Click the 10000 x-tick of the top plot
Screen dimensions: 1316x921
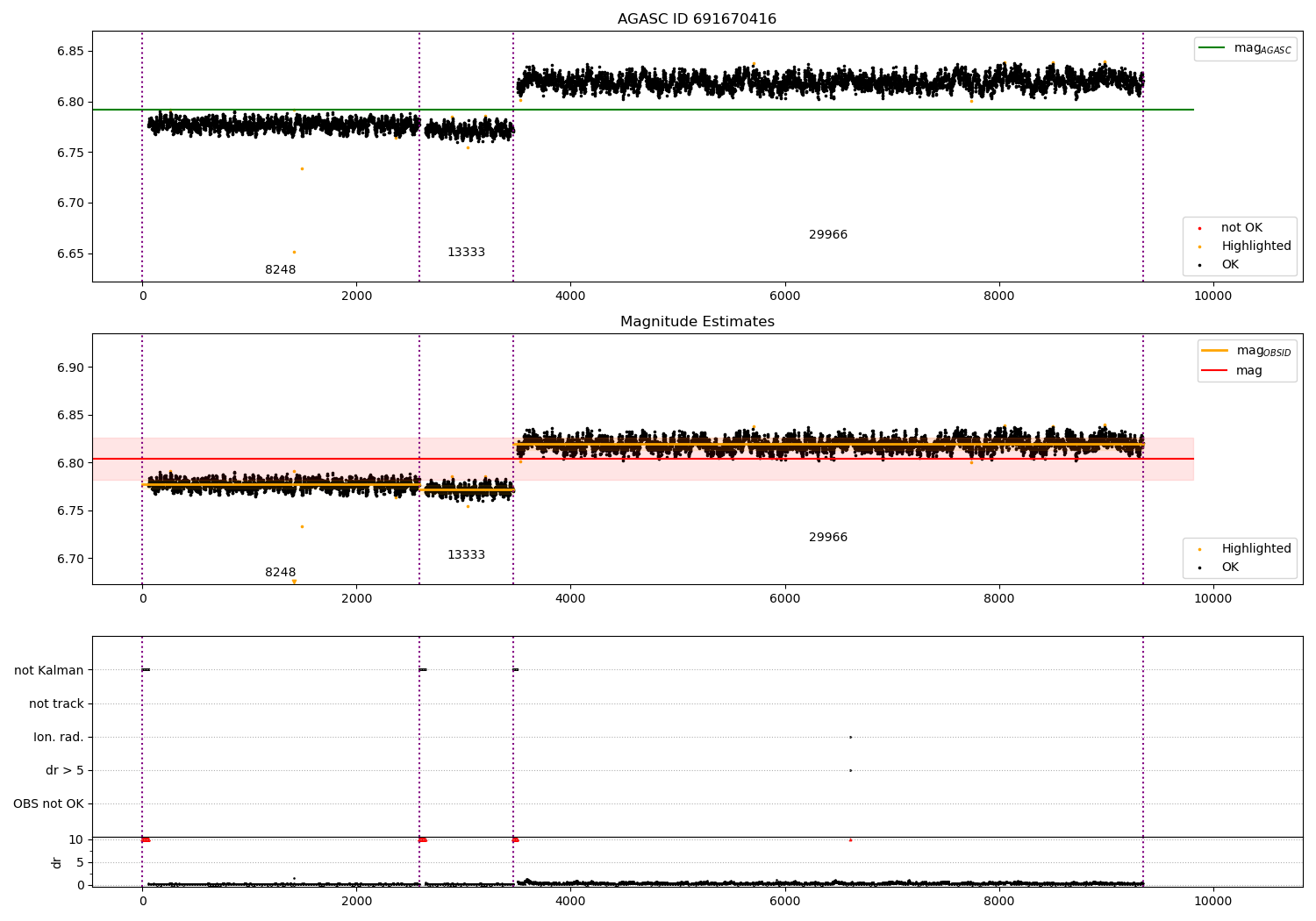click(1213, 296)
